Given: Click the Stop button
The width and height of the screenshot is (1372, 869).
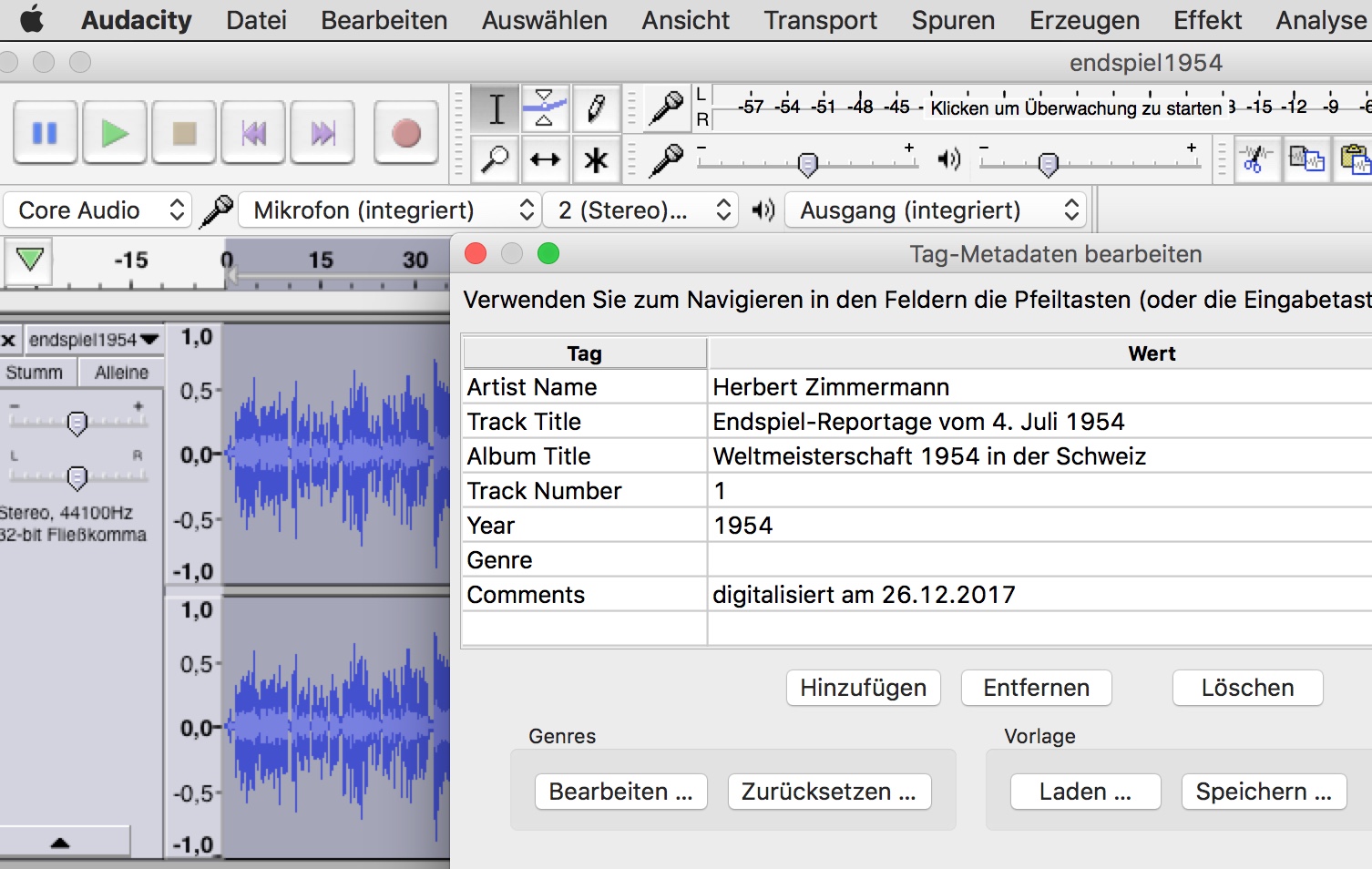Looking at the screenshot, I should (x=184, y=133).
